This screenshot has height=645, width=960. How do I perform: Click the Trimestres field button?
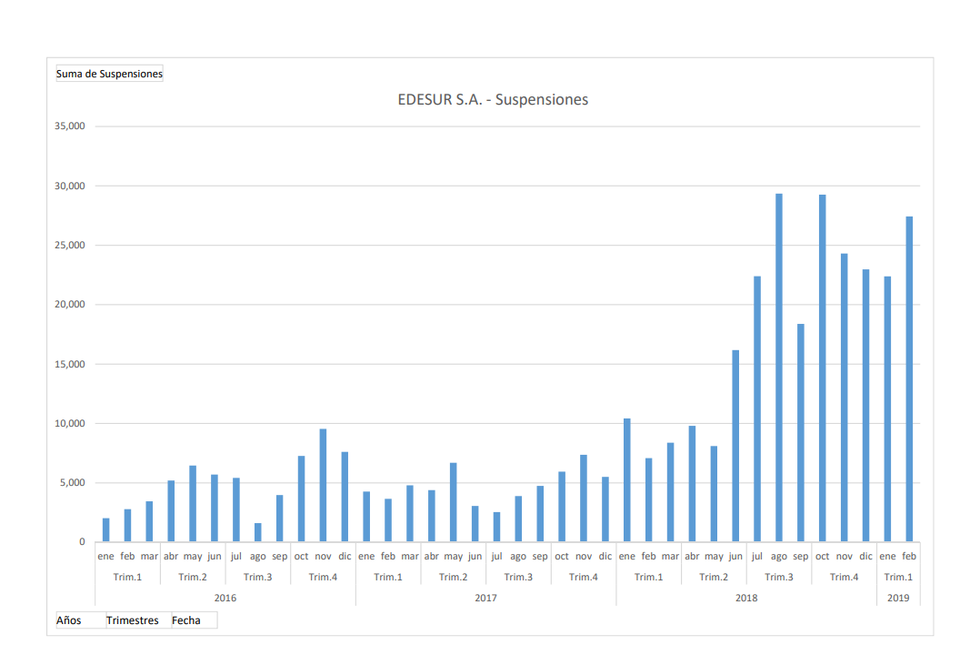pos(138,620)
